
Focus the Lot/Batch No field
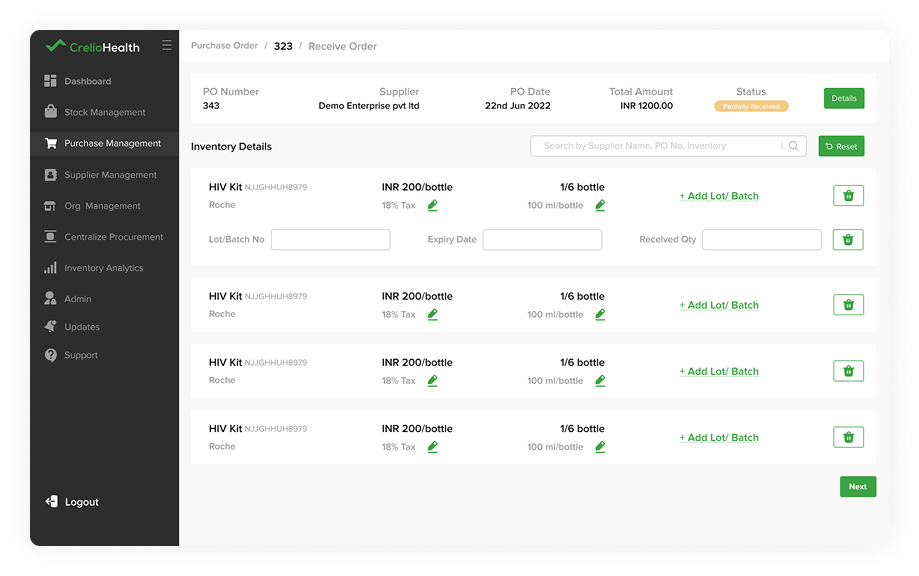point(331,240)
